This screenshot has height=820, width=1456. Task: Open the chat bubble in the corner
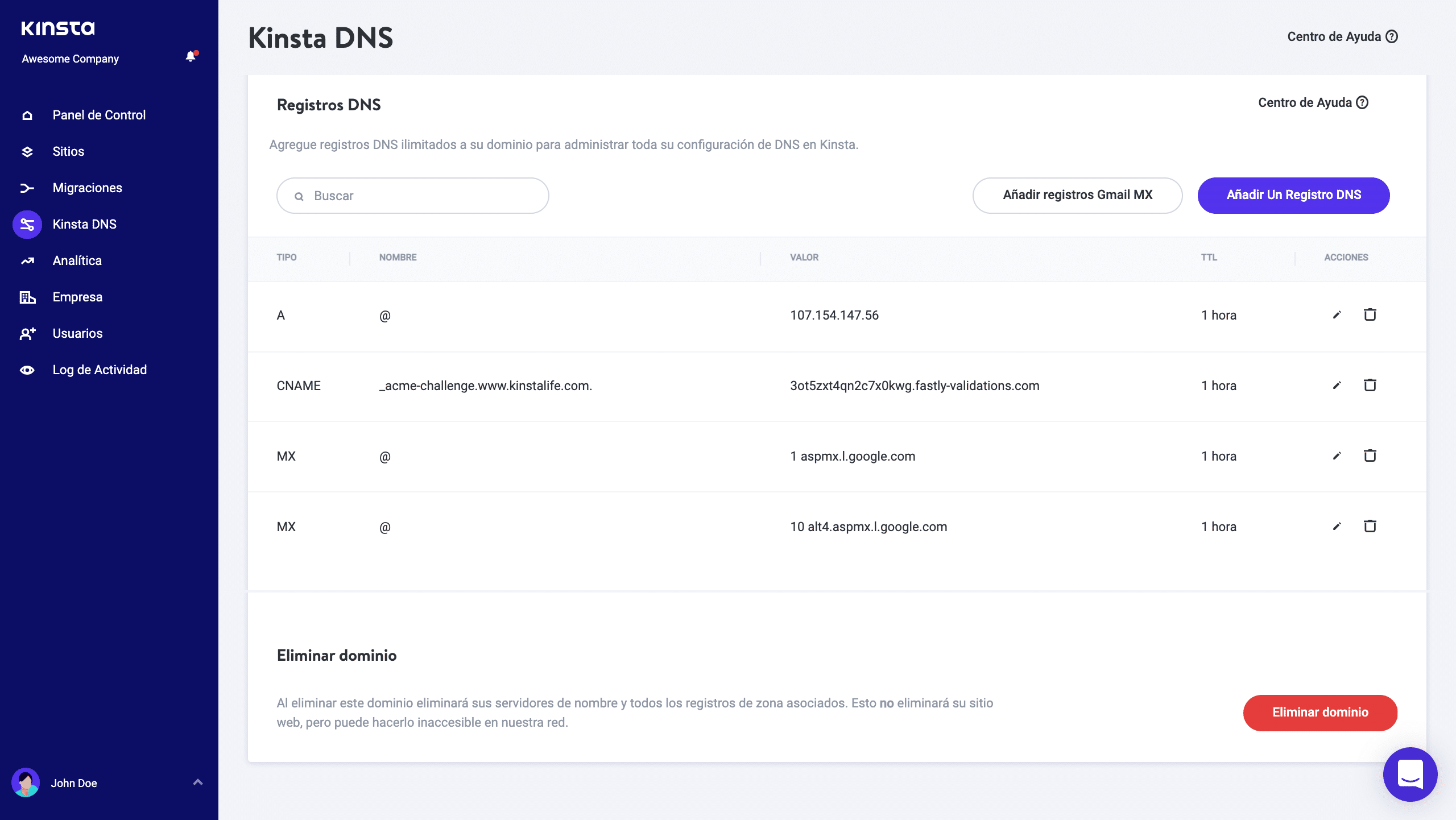1410,774
